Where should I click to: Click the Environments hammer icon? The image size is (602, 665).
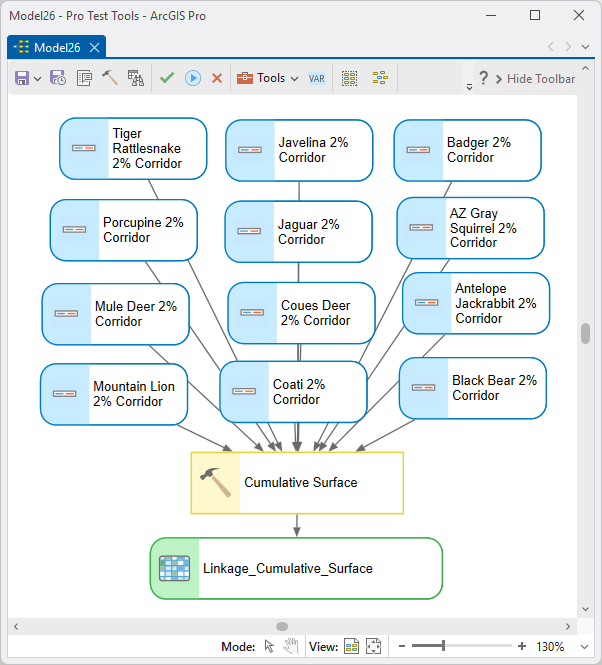pos(110,78)
